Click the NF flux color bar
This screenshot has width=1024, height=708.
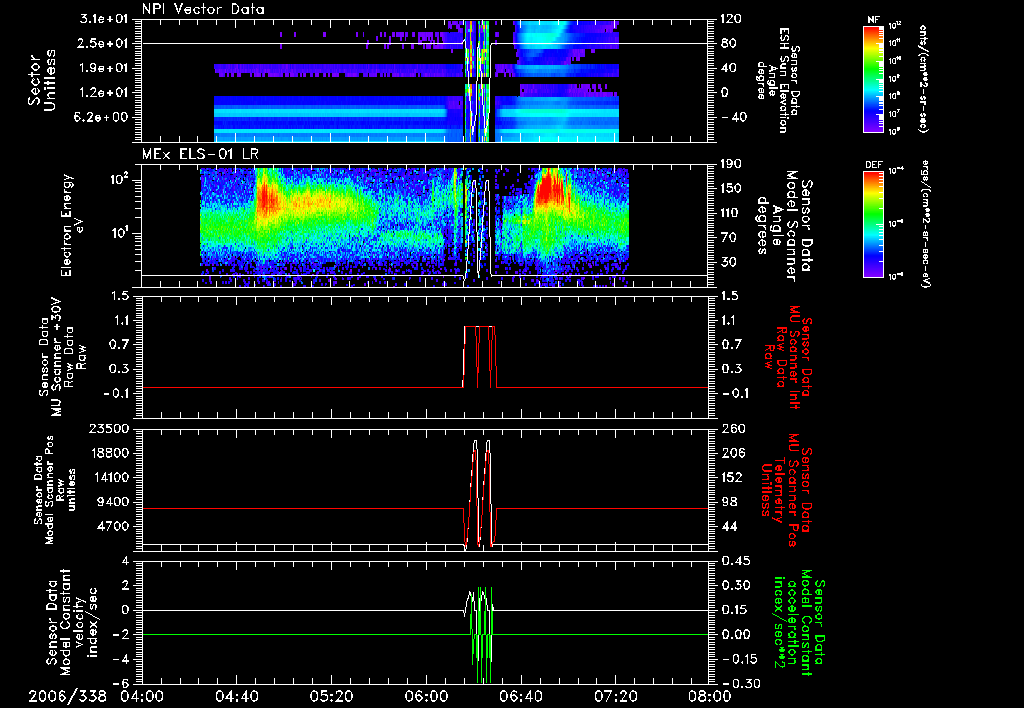click(873, 78)
